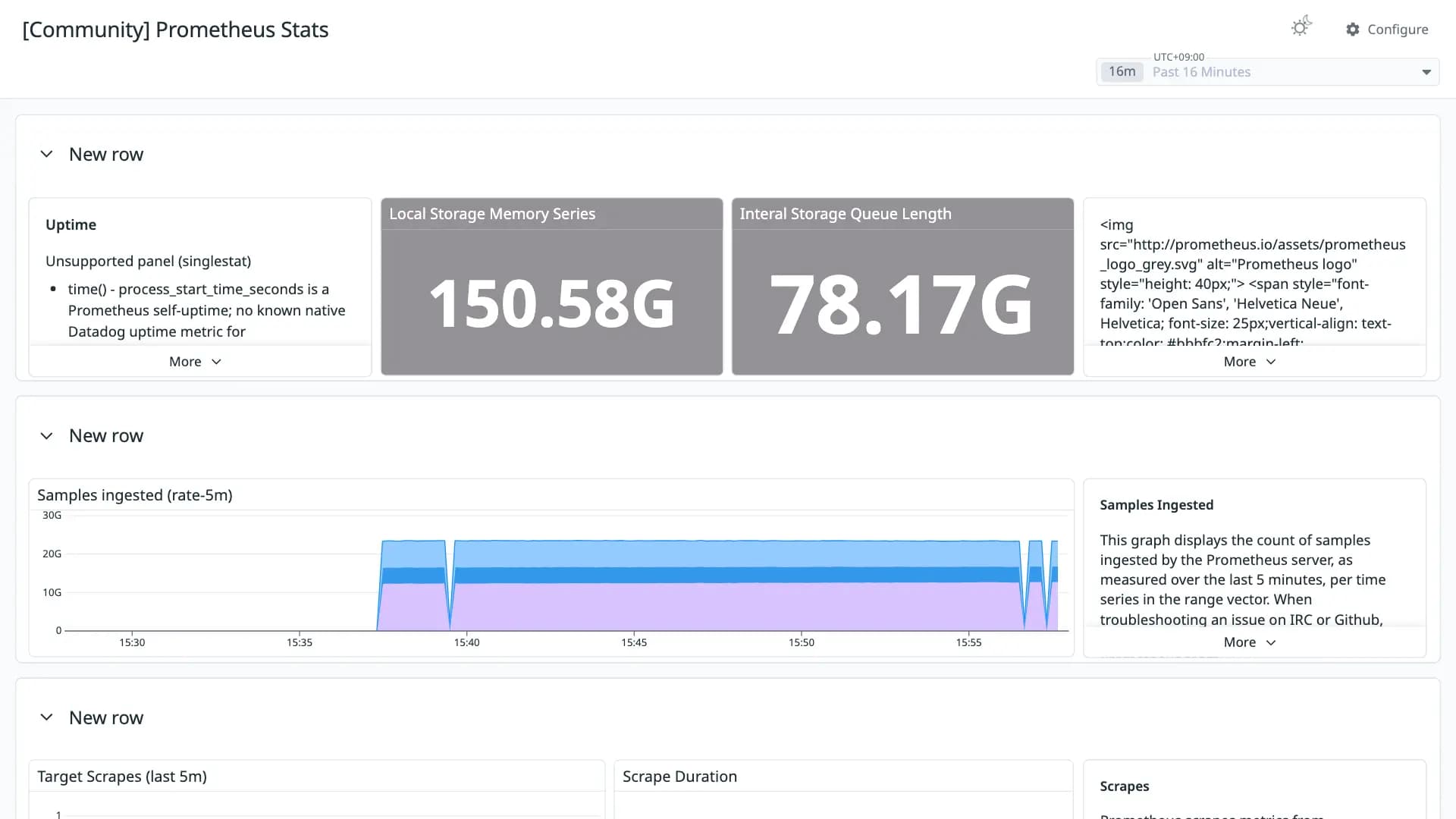The width and height of the screenshot is (1456, 819).
Task: Click the 30G y-axis label
Action: click(52, 515)
